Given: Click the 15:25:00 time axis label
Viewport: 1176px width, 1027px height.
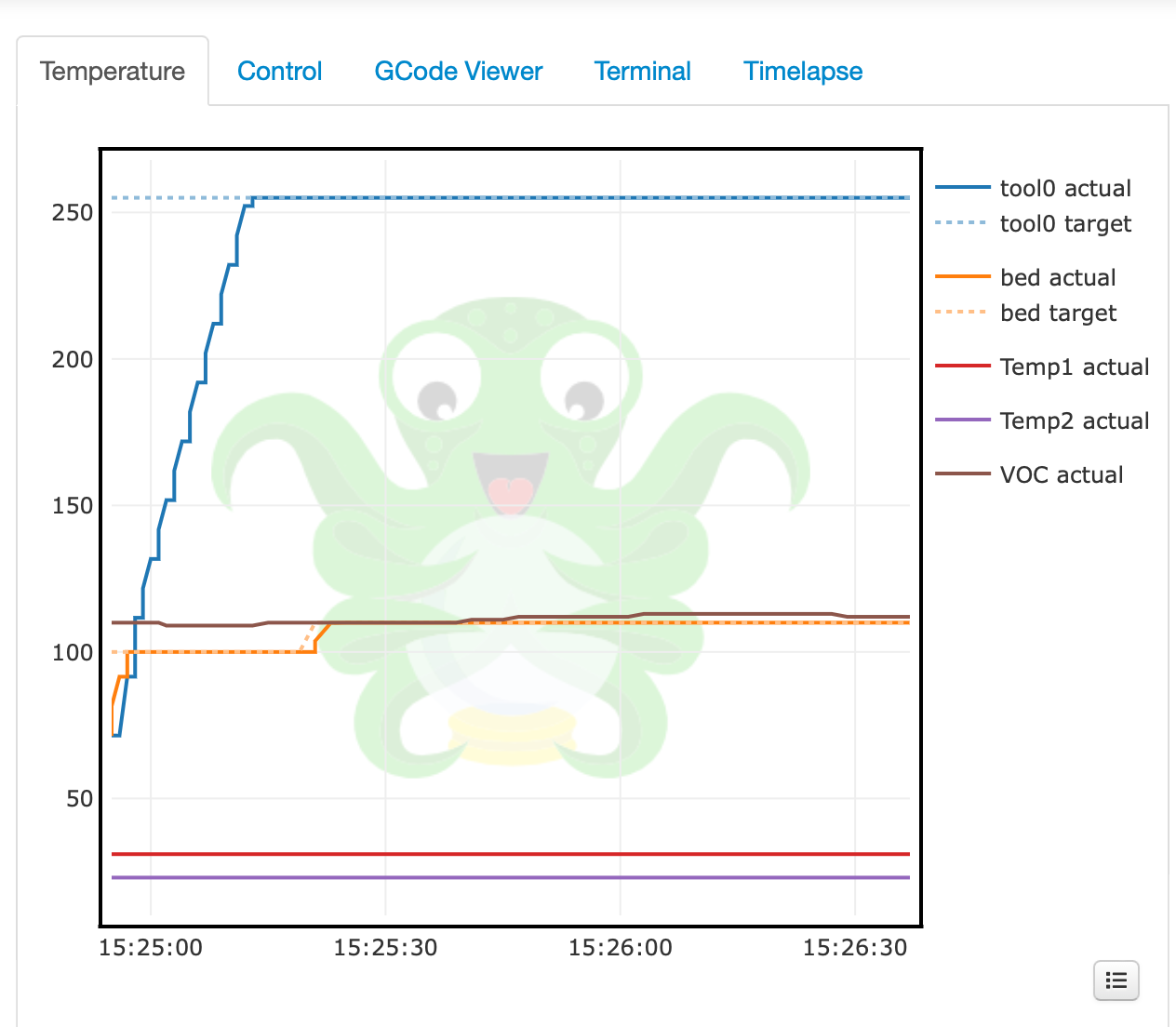Looking at the screenshot, I should tap(151, 948).
